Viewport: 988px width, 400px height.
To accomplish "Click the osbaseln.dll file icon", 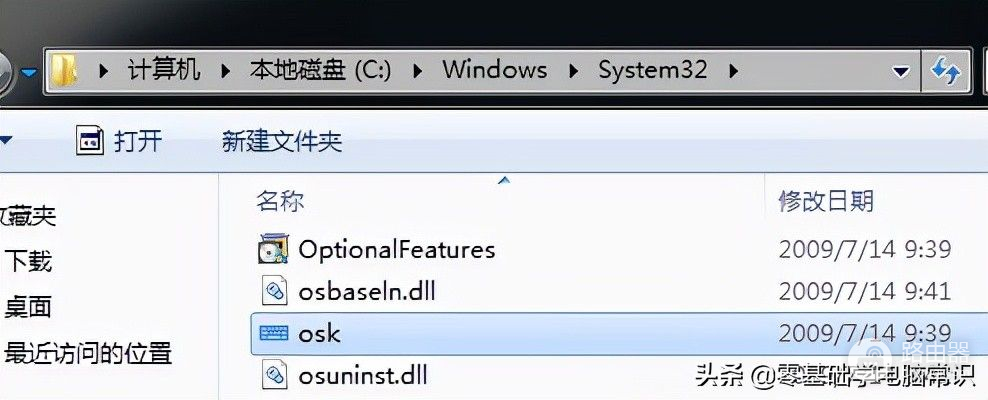I will coord(273,291).
